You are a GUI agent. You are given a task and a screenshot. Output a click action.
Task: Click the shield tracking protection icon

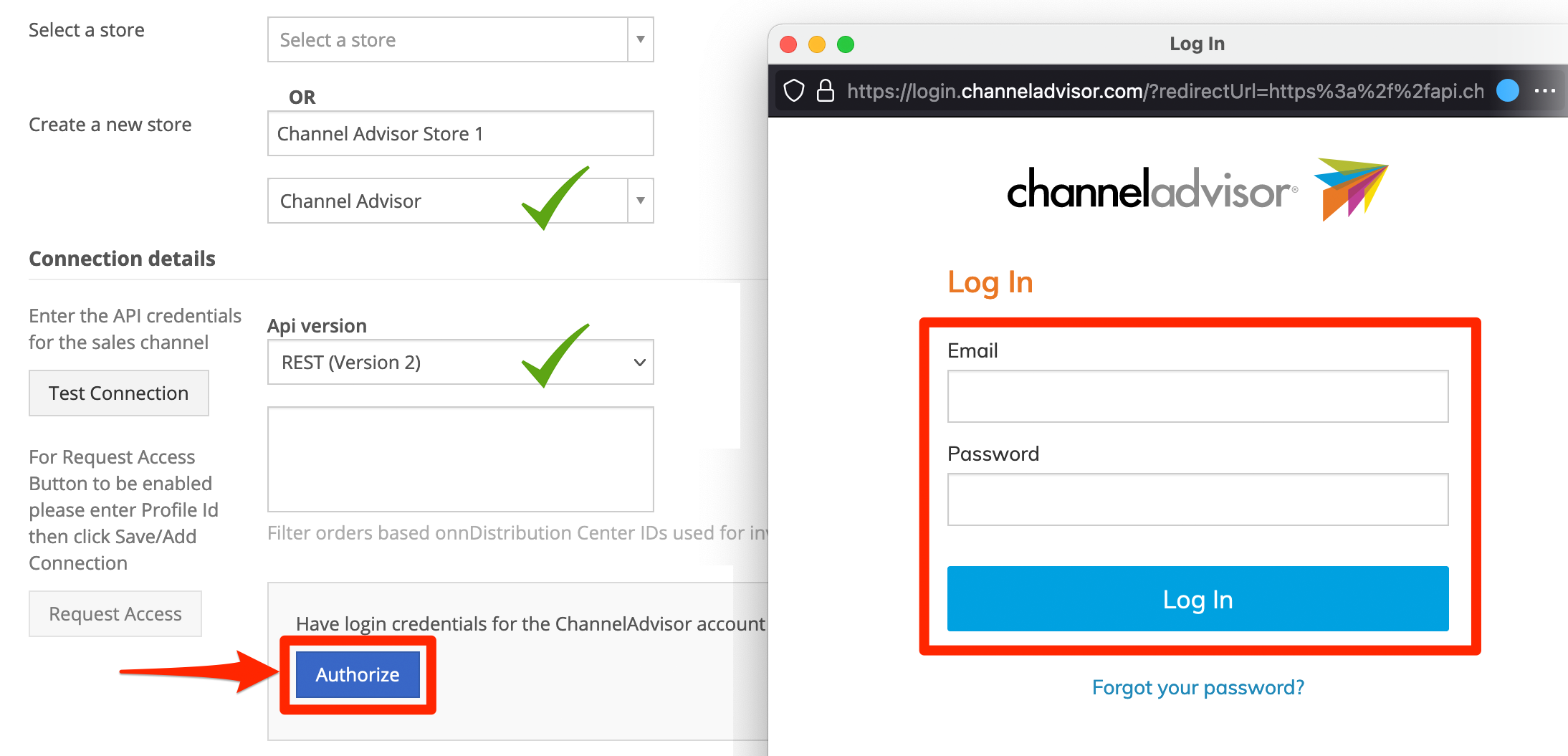pos(793,91)
